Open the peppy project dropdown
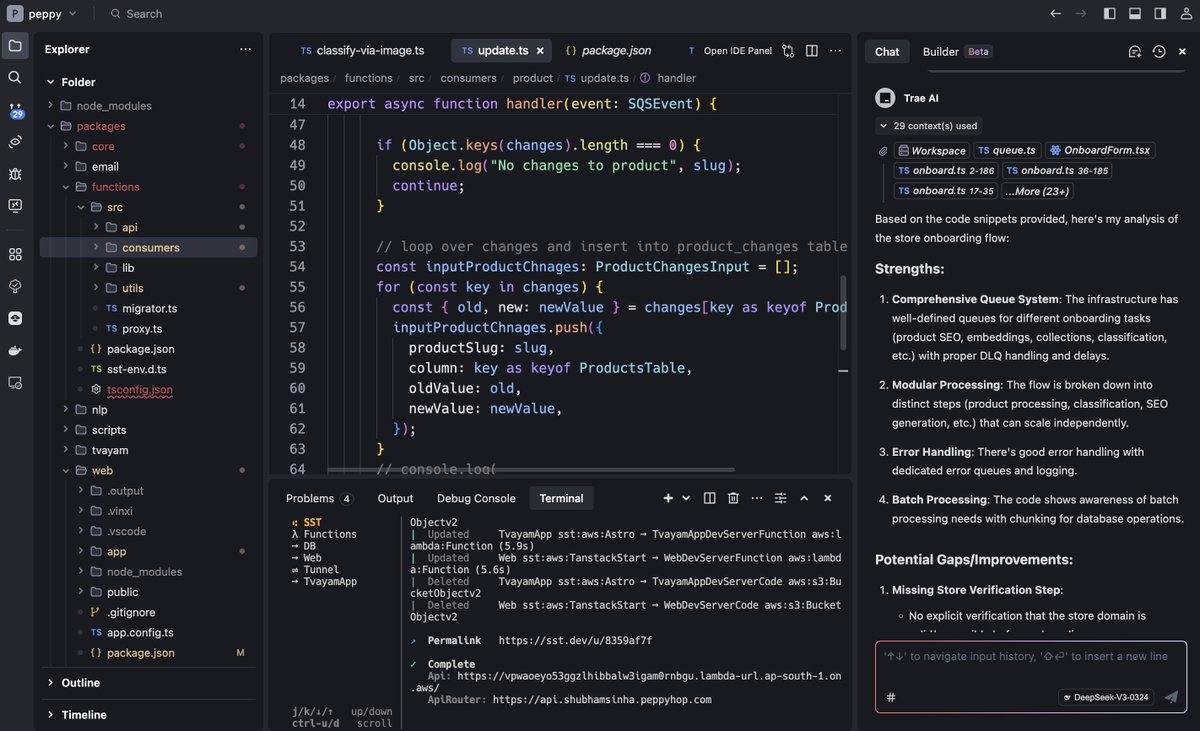 coord(42,14)
